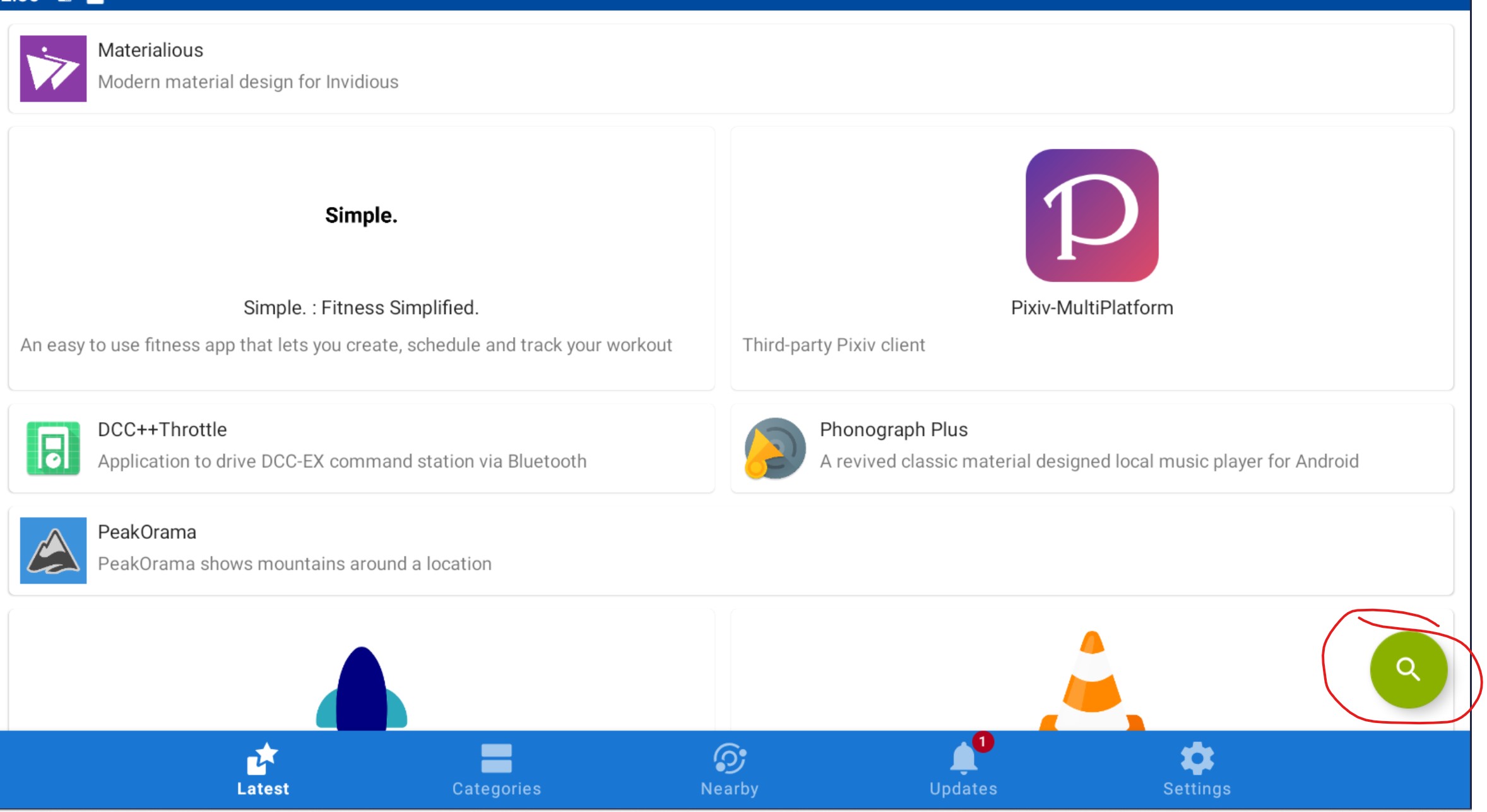The image size is (1487, 812).
Task: Open the blue rocket app card
Action: click(361, 670)
